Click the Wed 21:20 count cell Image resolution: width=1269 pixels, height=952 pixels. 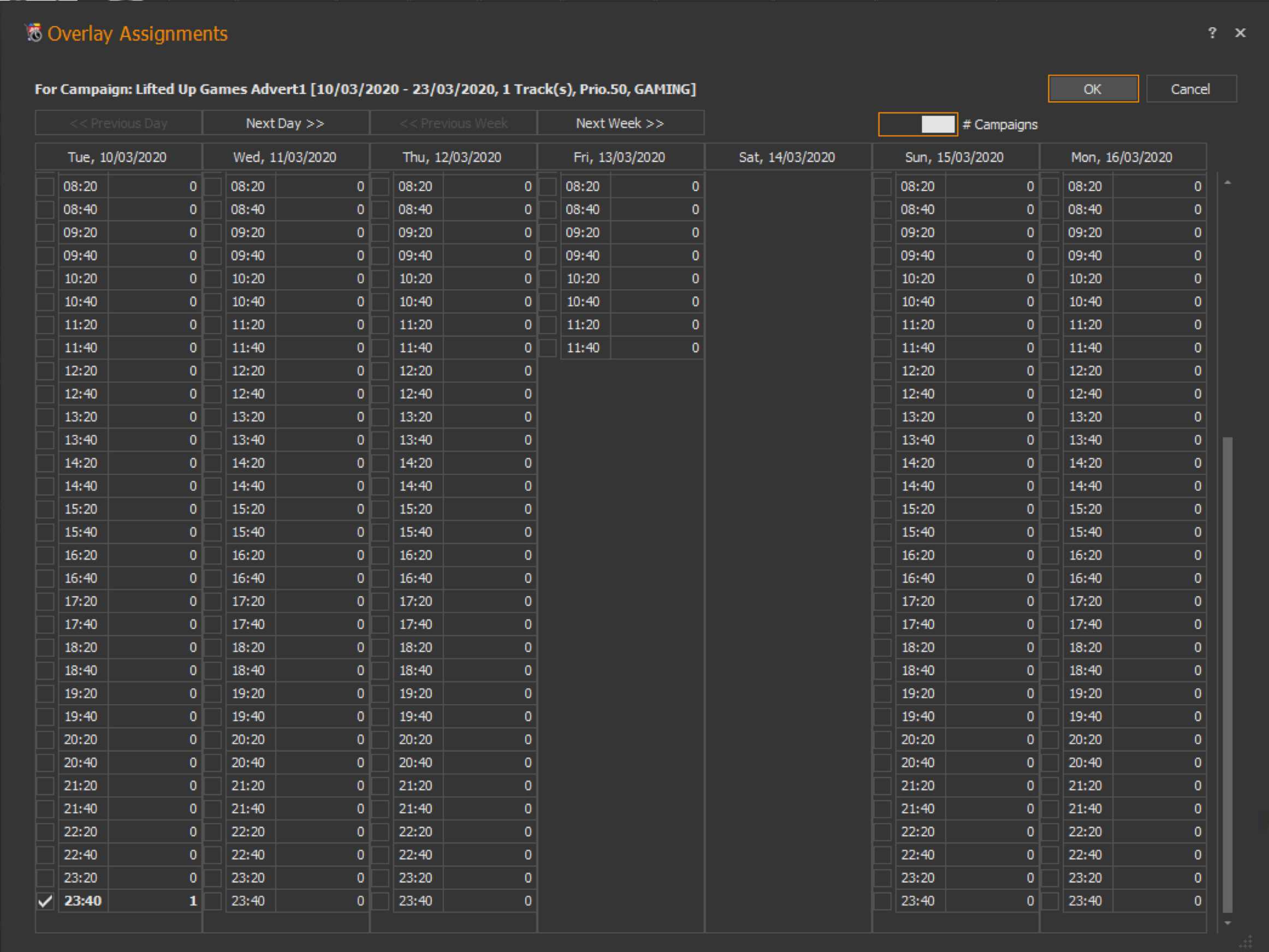pyautogui.click(x=322, y=786)
